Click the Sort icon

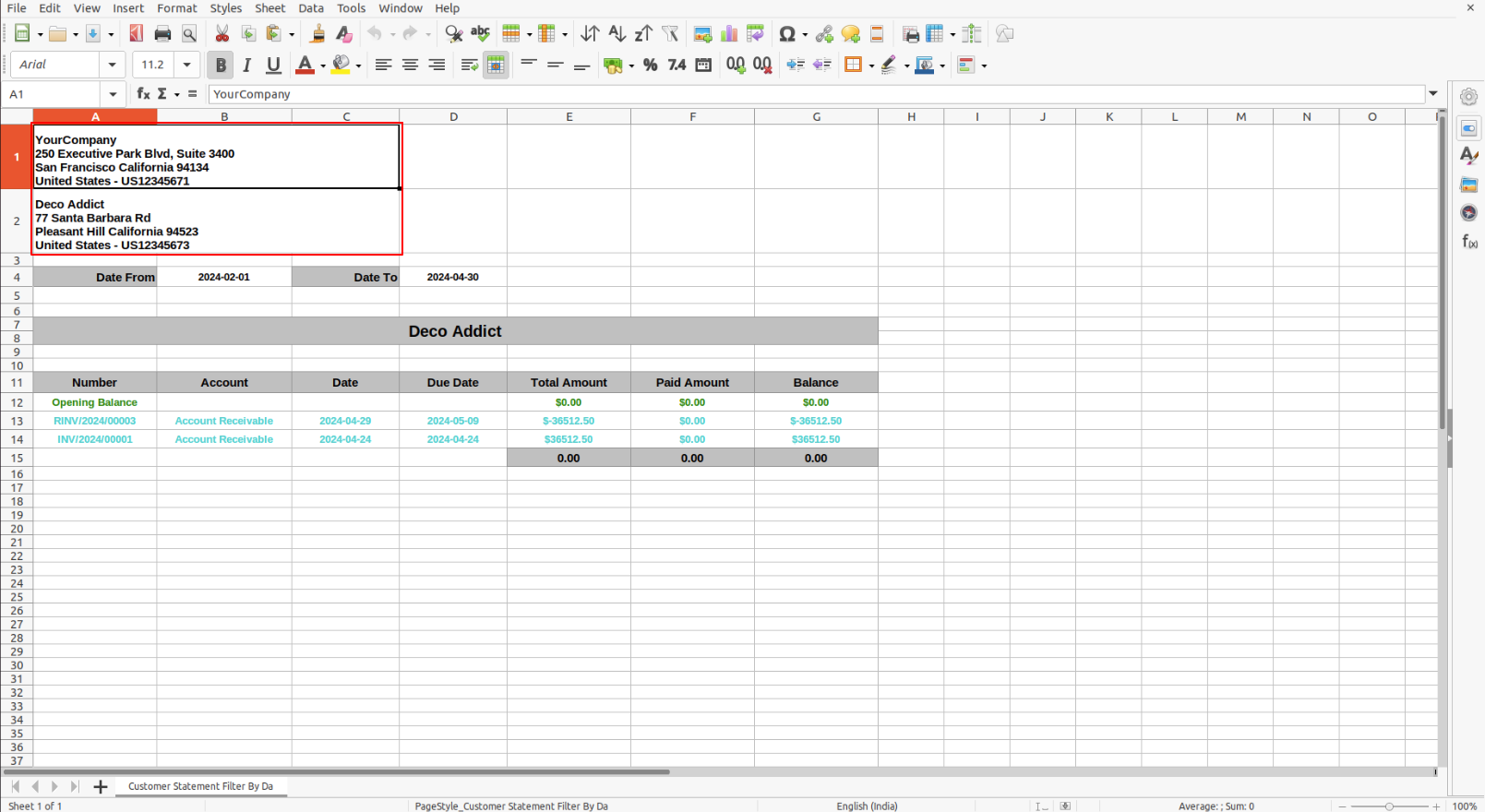pos(590,34)
